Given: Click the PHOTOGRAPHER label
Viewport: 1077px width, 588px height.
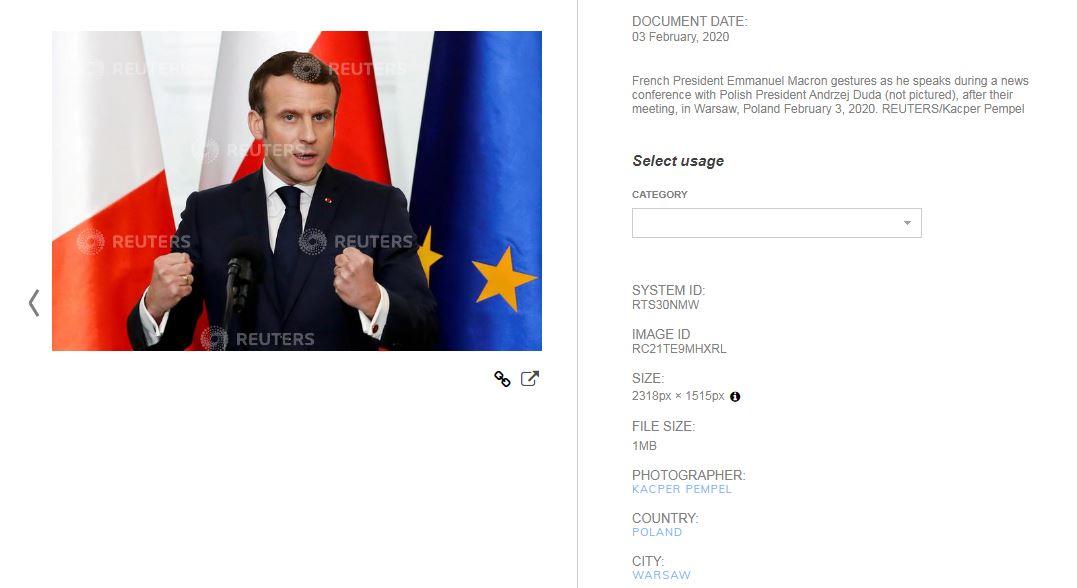Looking at the screenshot, I should (688, 475).
